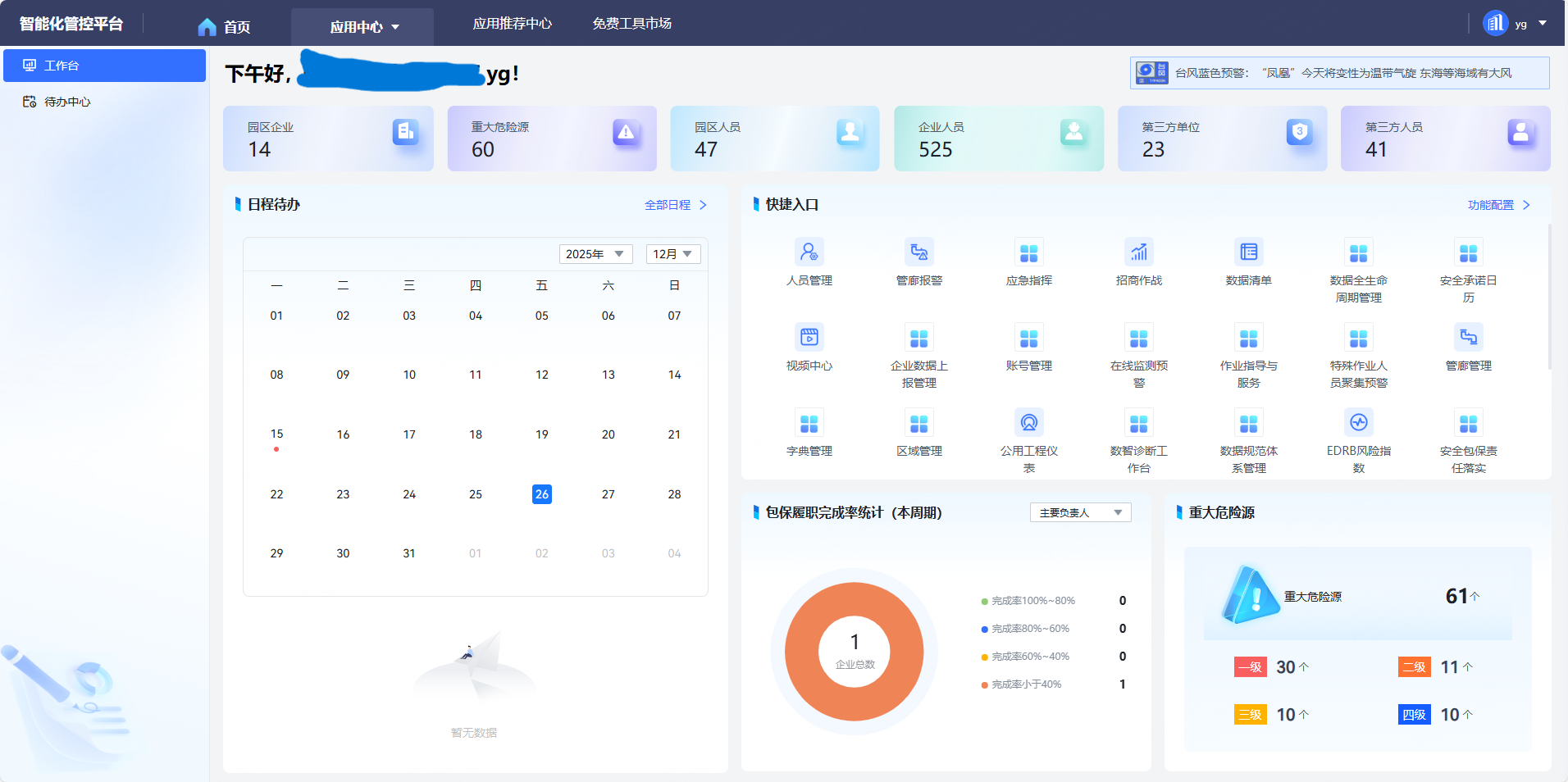
Task: Click the 重大危险源 60 stat card
Action: 552,139
